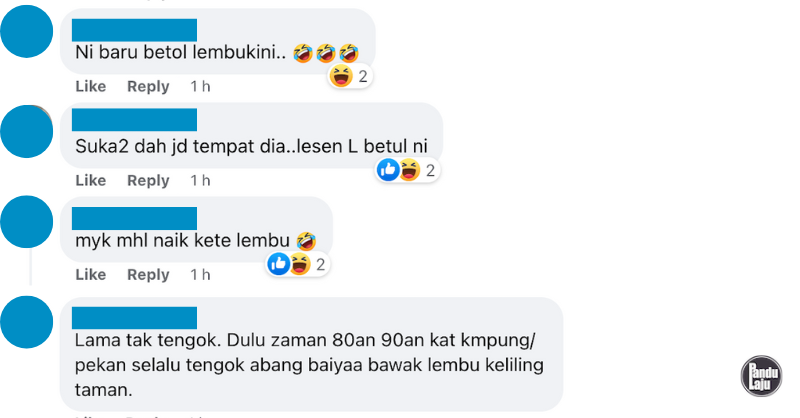Click thumbs-up reaction on lesen L comment
This screenshot has height=418, width=800.
tap(388, 169)
